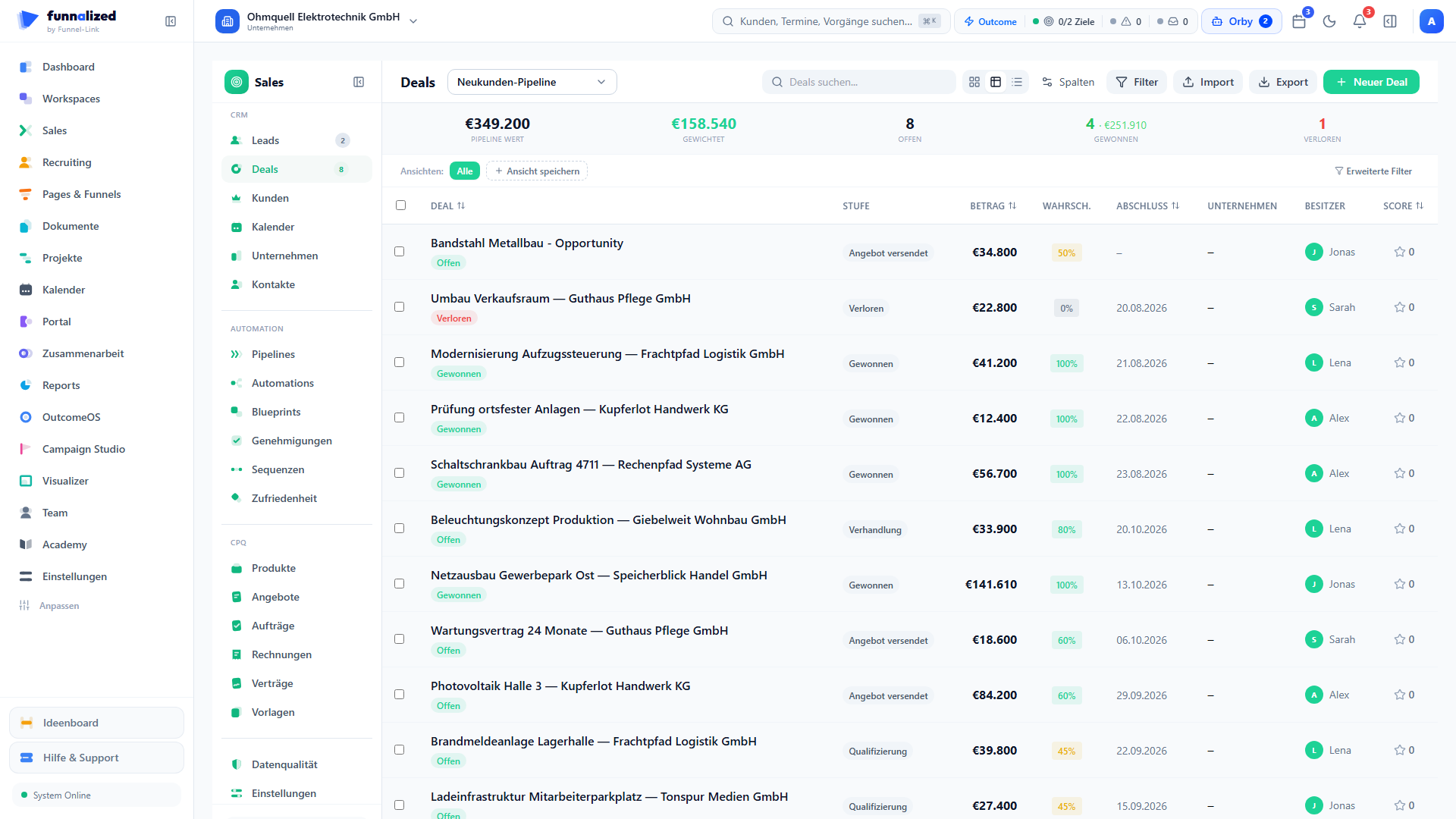
Task: Open Hilfe & Support
Action: pos(96,758)
